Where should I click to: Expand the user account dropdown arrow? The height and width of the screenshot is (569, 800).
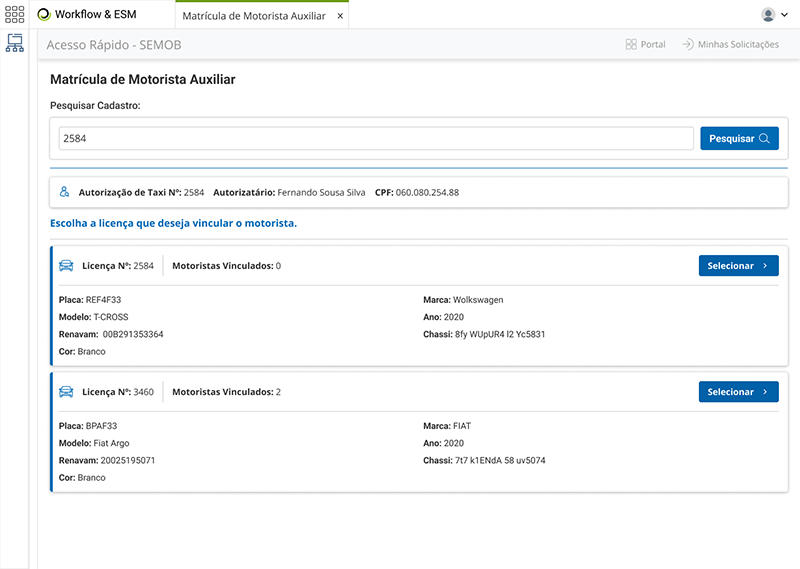[x=785, y=15]
